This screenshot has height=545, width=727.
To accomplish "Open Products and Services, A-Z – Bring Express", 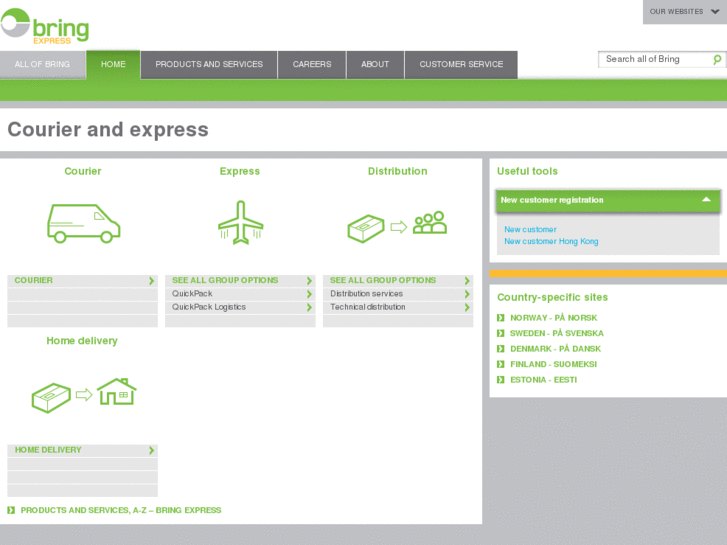I will point(121,510).
